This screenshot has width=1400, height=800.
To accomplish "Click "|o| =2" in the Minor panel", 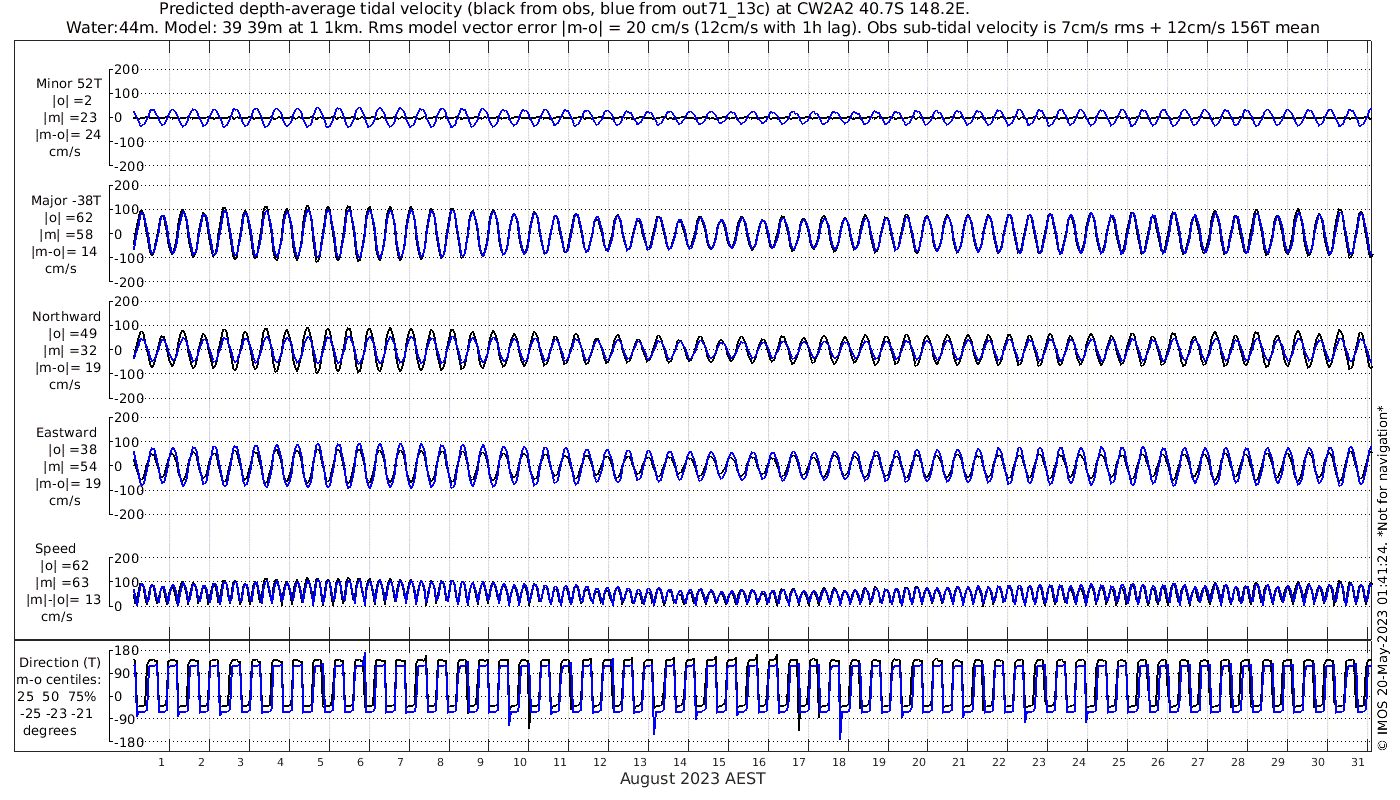I will pyautogui.click(x=72, y=101).
